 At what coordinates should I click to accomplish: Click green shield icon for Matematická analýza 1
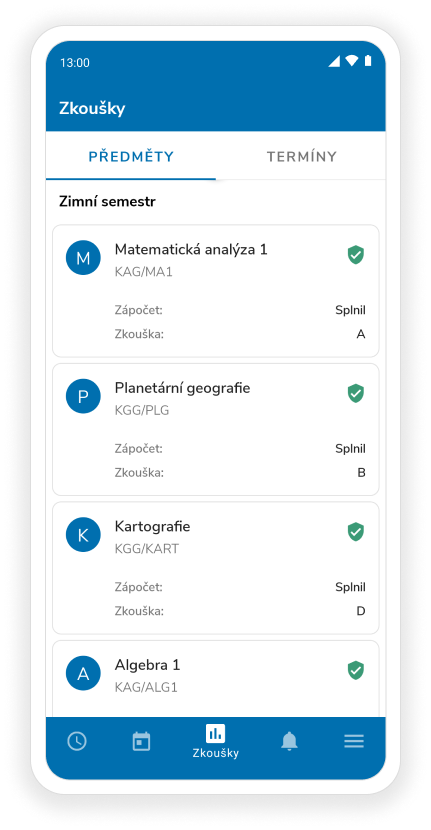tap(355, 255)
